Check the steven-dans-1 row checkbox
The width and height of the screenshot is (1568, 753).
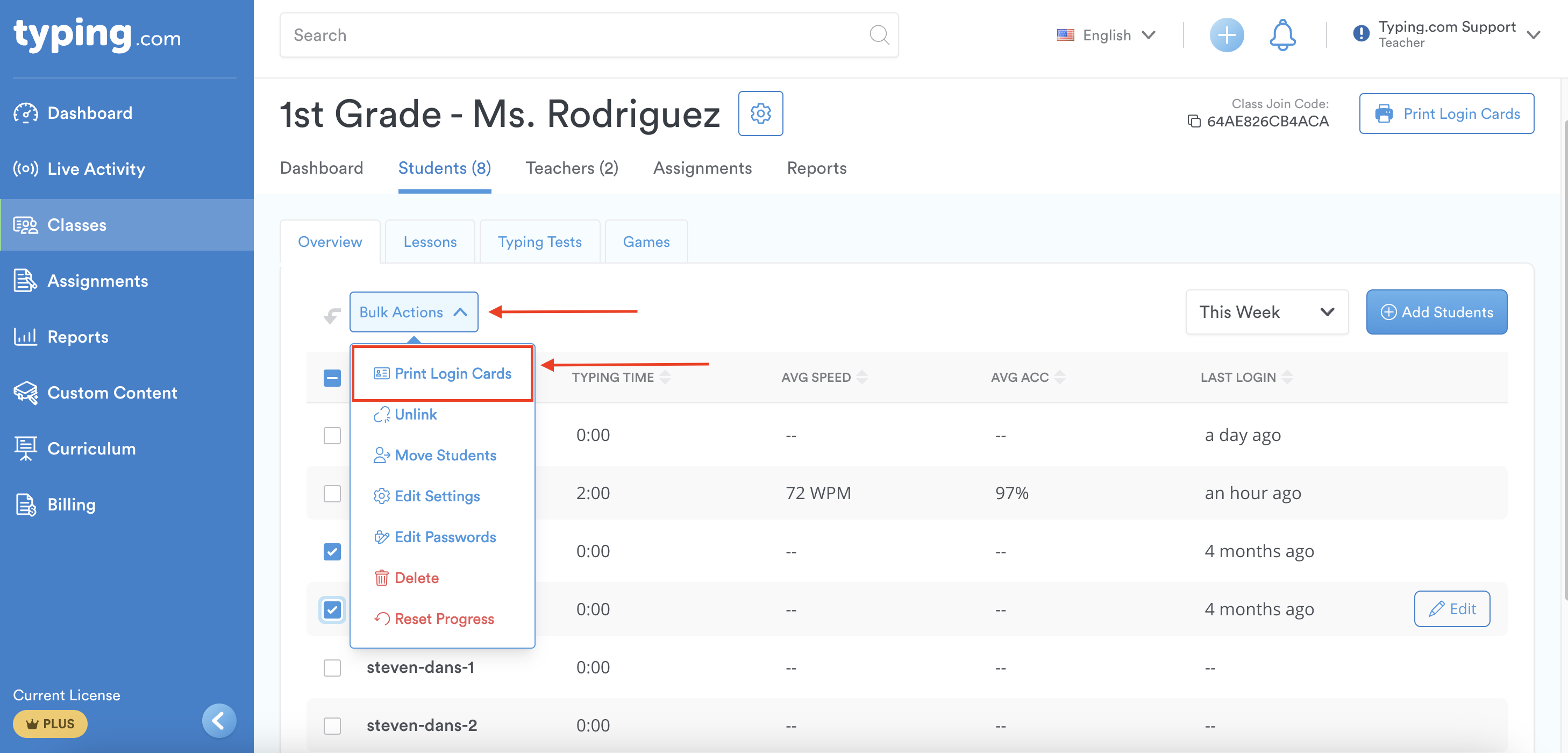(332, 668)
